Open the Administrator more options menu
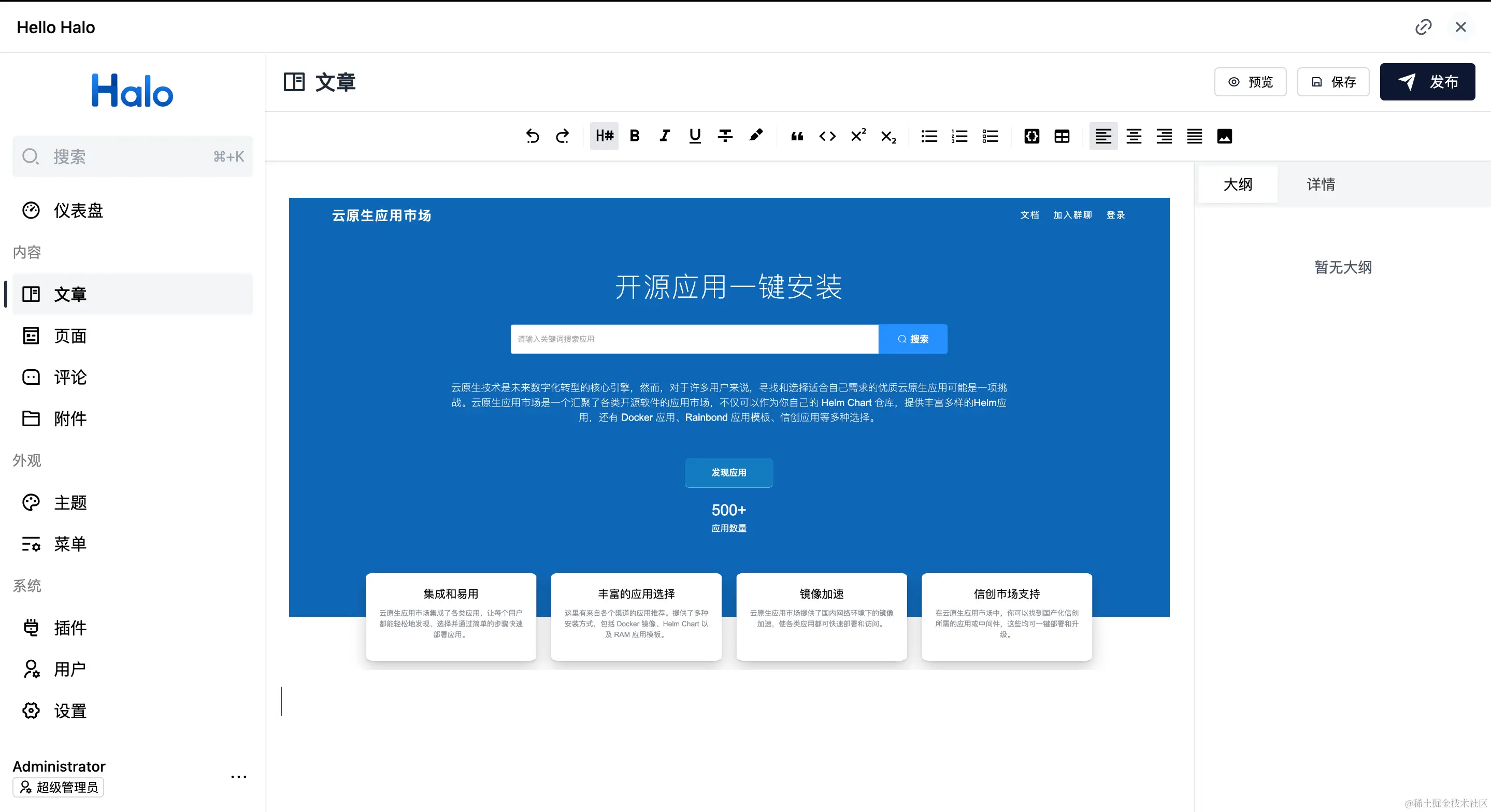 (238, 777)
